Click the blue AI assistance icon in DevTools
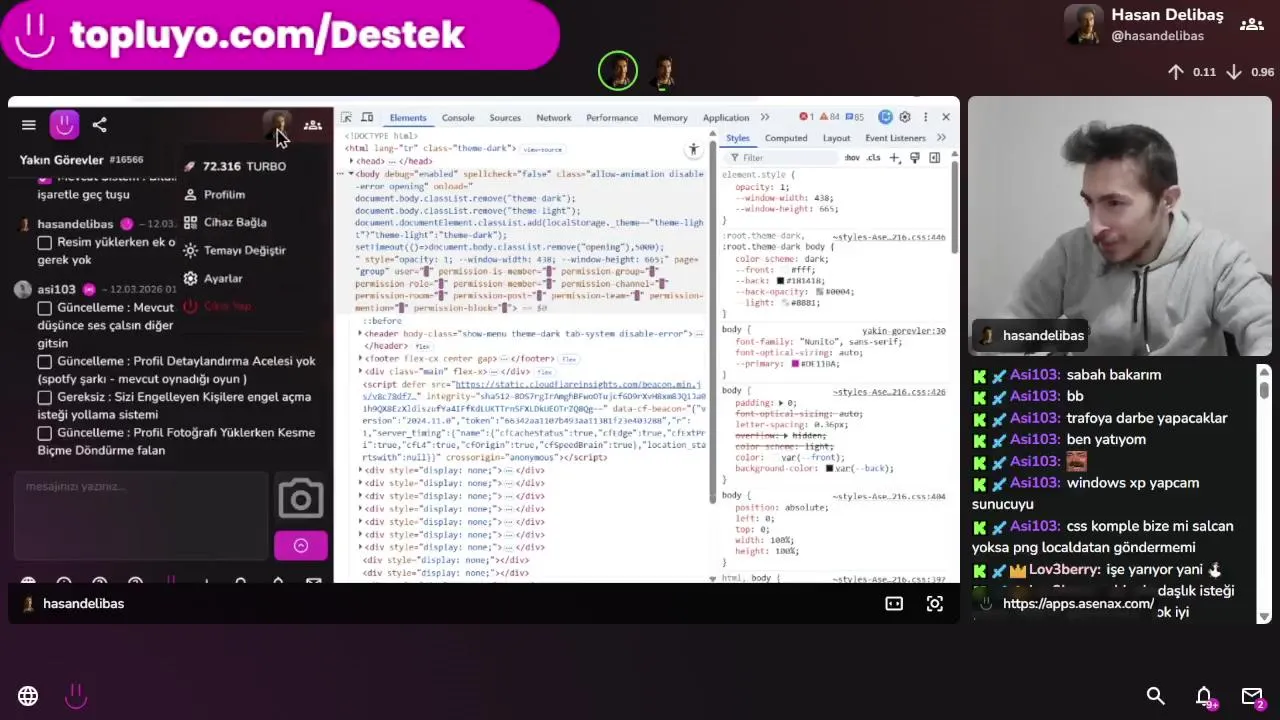Viewport: 1280px width, 720px height. coord(885,117)
